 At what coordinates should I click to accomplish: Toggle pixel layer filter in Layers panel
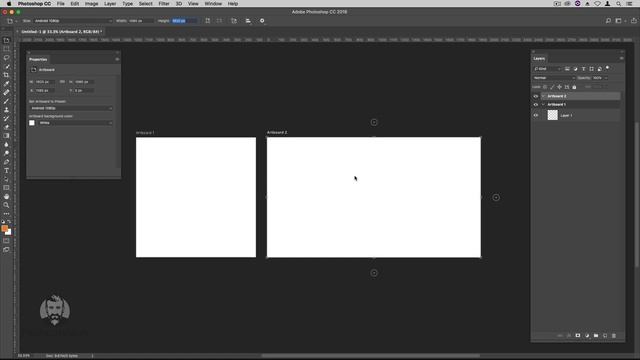point(567,69)
